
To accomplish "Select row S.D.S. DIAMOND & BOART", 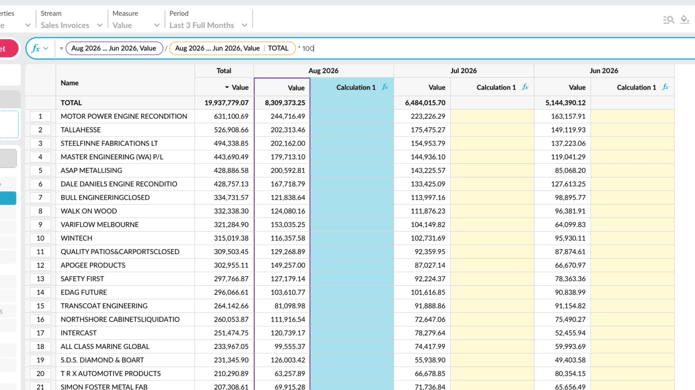I will pyautogui.click(x=102, y=360).
